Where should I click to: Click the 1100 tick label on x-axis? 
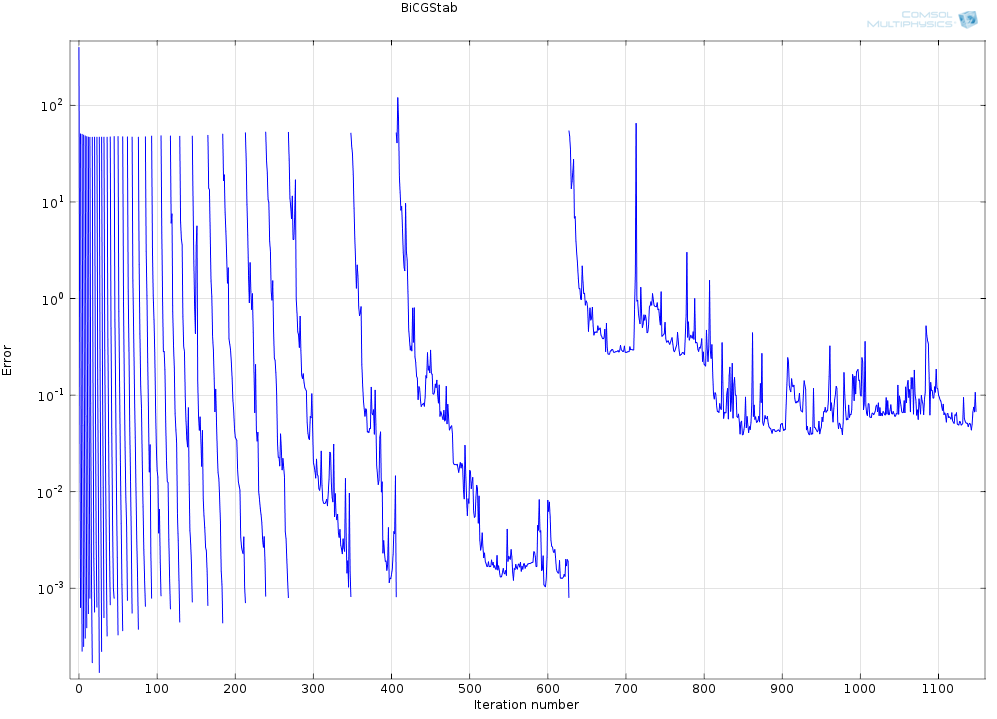[938, 689]
